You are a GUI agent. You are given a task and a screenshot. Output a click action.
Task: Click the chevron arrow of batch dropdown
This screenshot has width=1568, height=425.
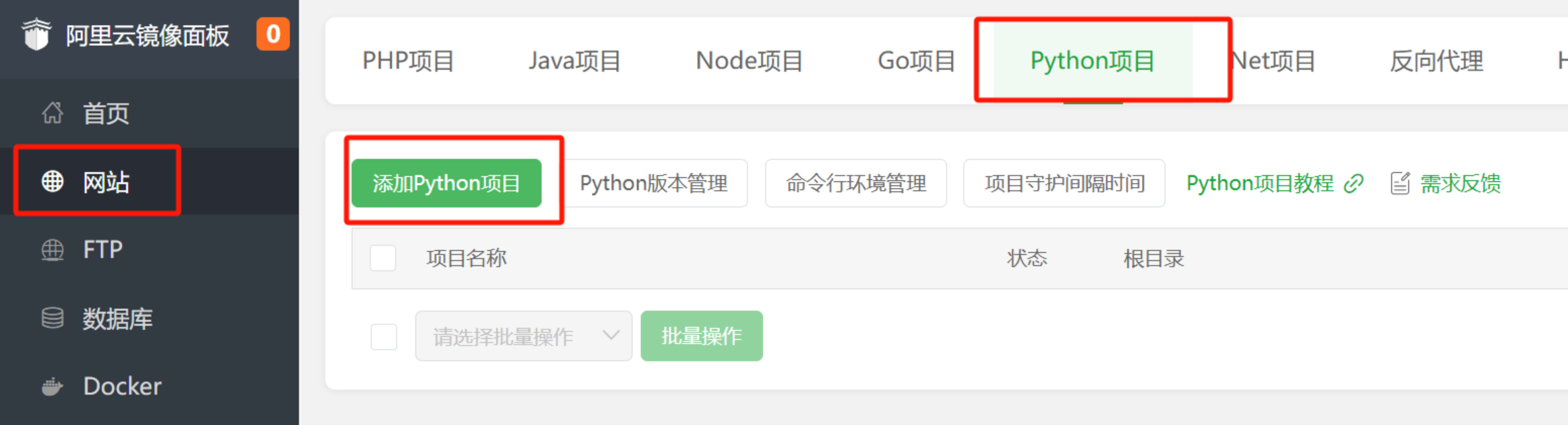click(611, 335)
